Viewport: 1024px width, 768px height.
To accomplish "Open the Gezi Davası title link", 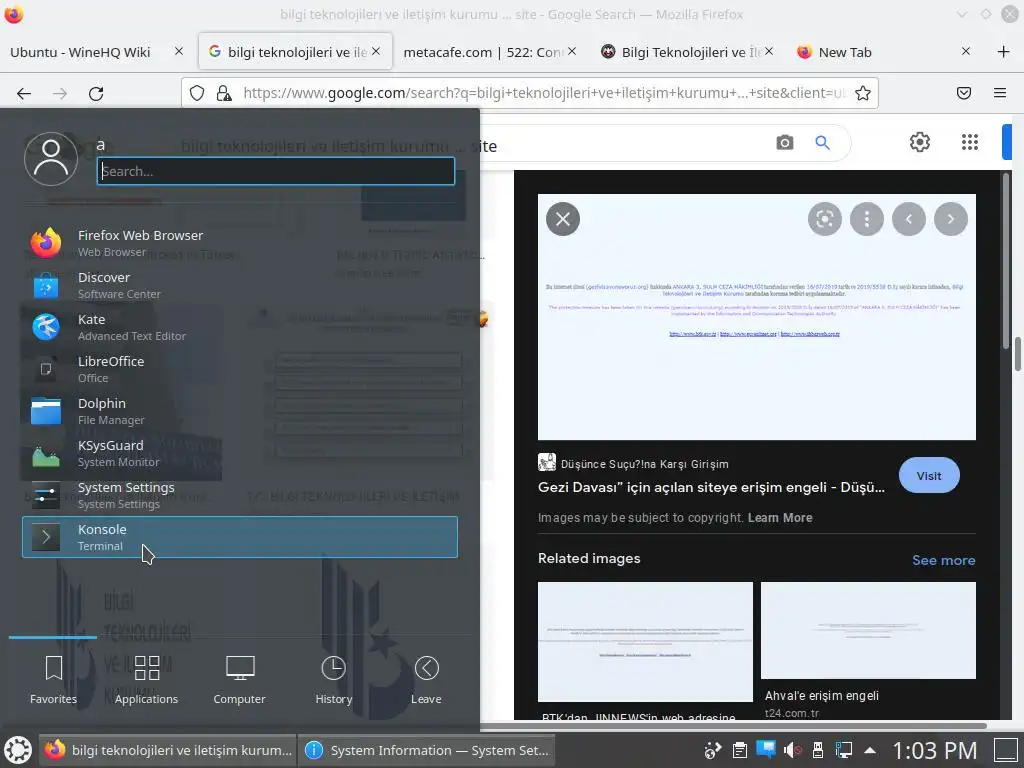I will click(x=711, y=487).
